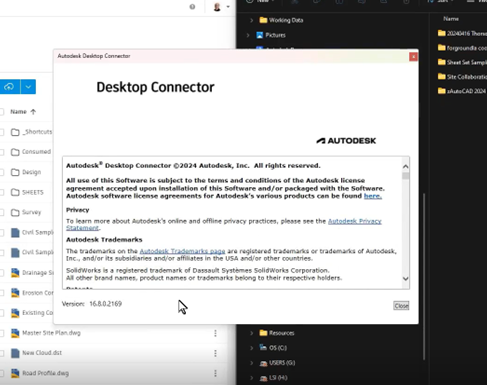Open the SHEETS folder name
487x385 pixels.
pos(33,192)
